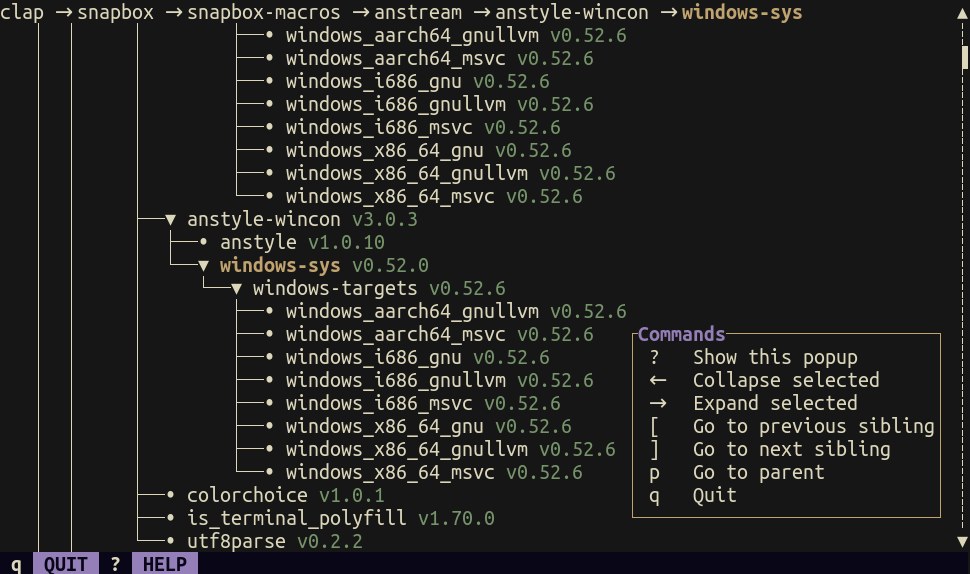Click the 'q' key hint in status bar

click(16, 564)
